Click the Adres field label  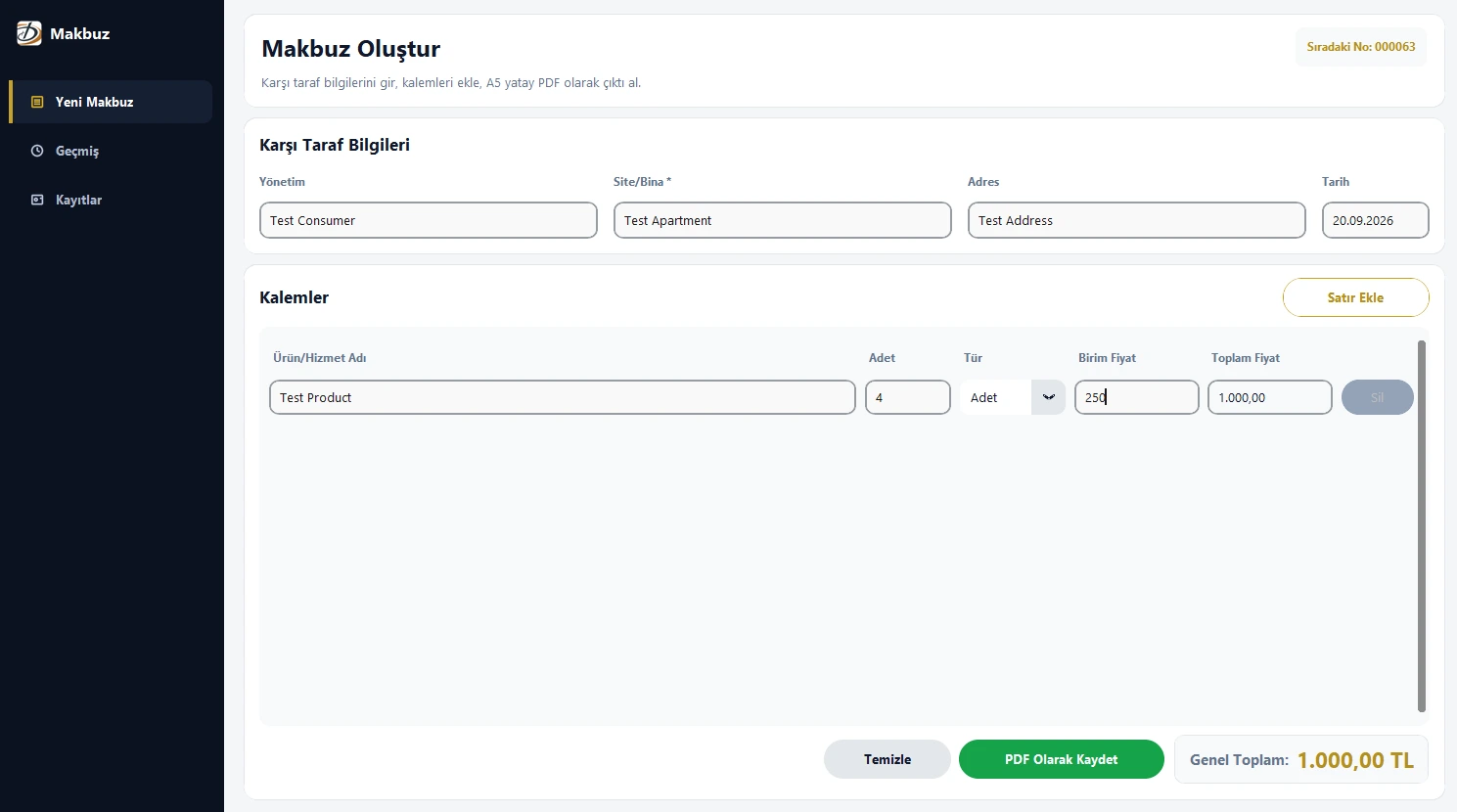(983, 182)
